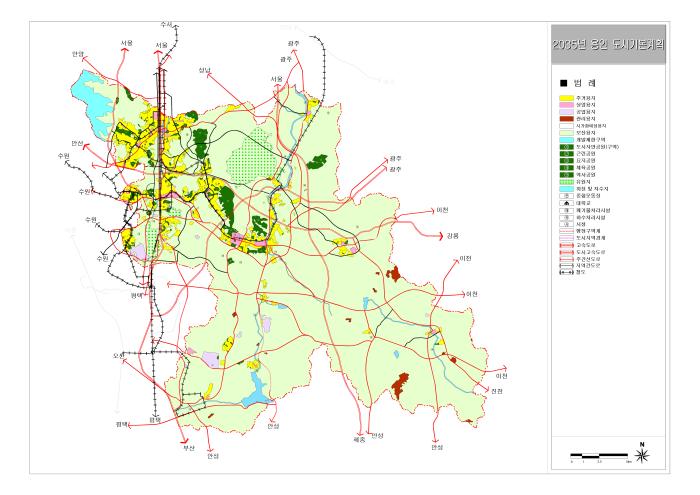Pick the yellow 주거용지 legend swatch
700x495 pixels.
click(x=566, y=99)
